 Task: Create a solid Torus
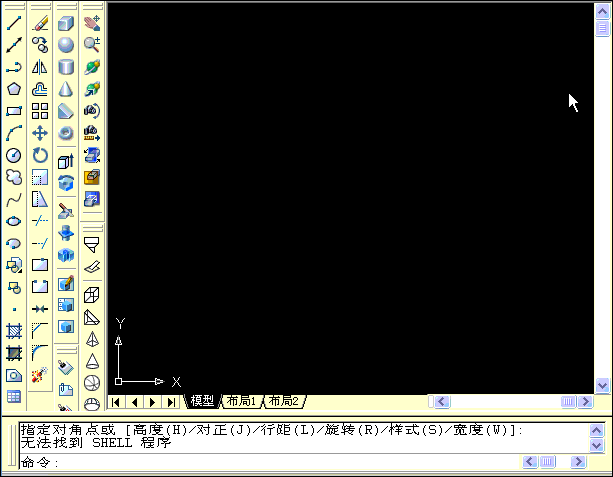pos(66,133)
